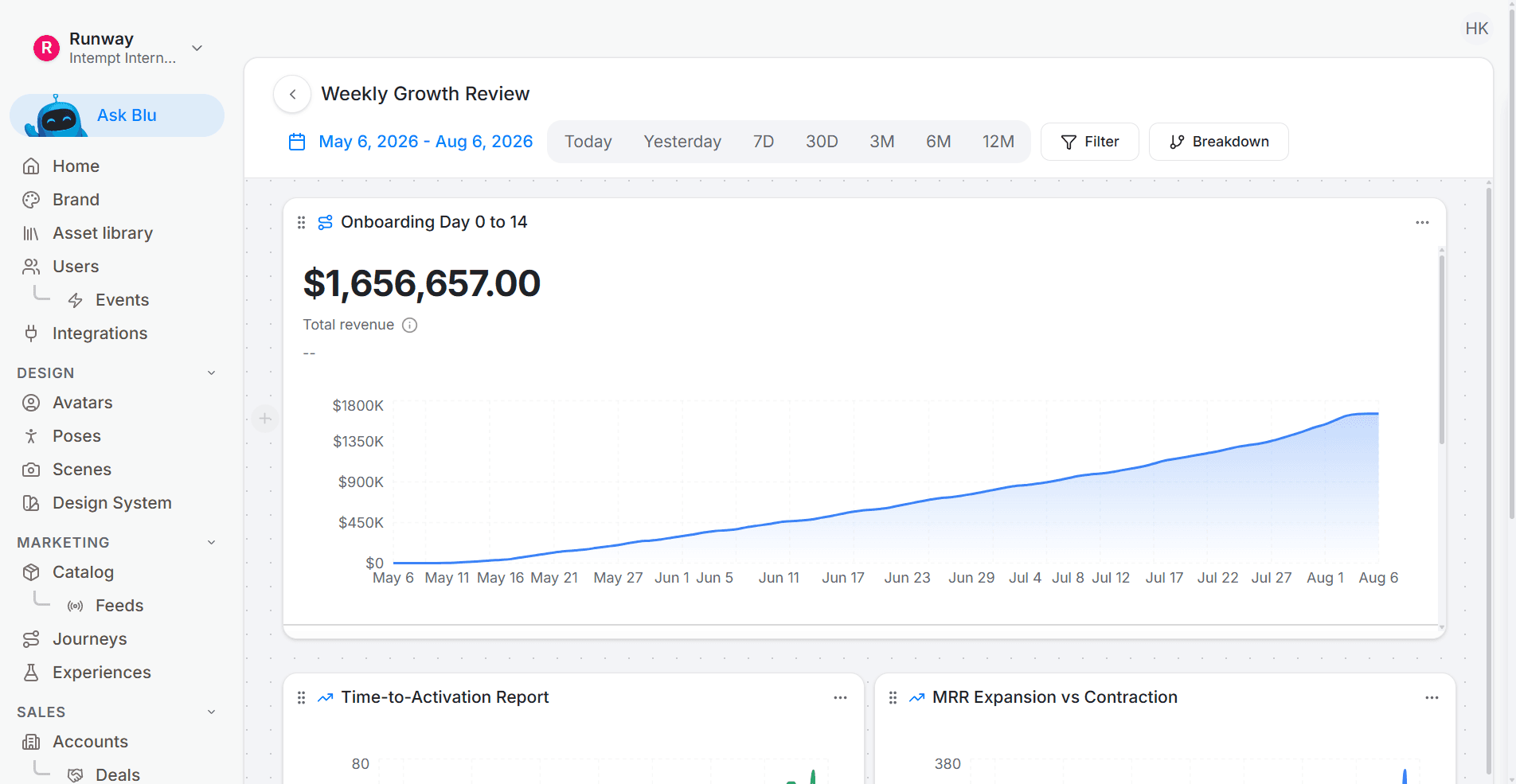Viewport: 1516px width, 784px height.
Task: Select the 6M range
Action: click(938, 142)
